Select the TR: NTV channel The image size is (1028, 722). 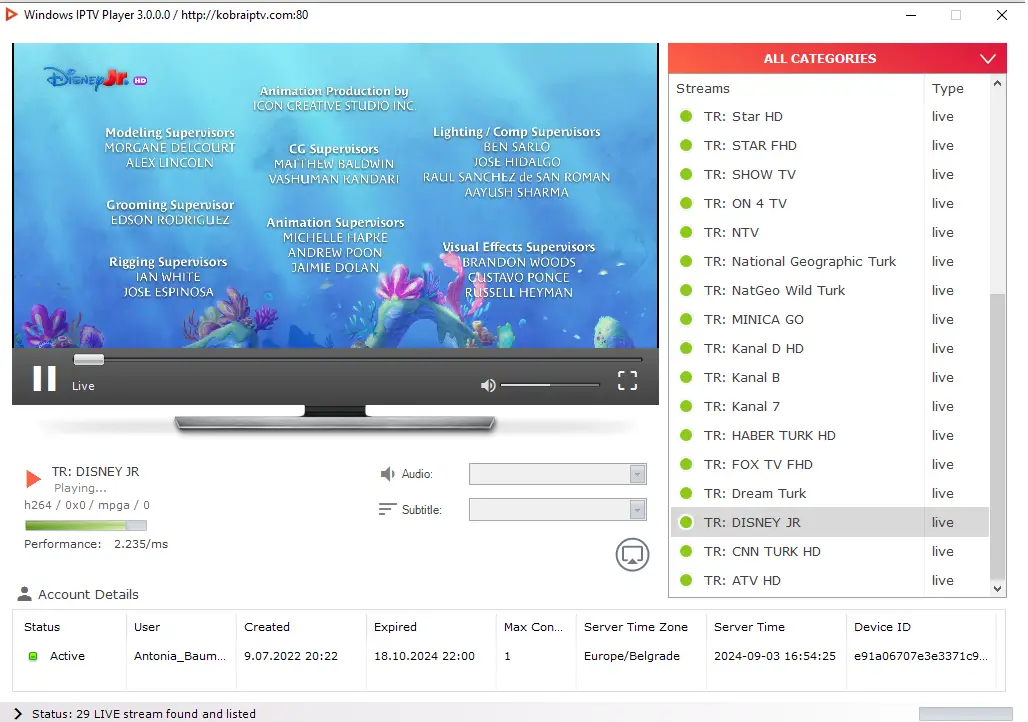[829, 232]
